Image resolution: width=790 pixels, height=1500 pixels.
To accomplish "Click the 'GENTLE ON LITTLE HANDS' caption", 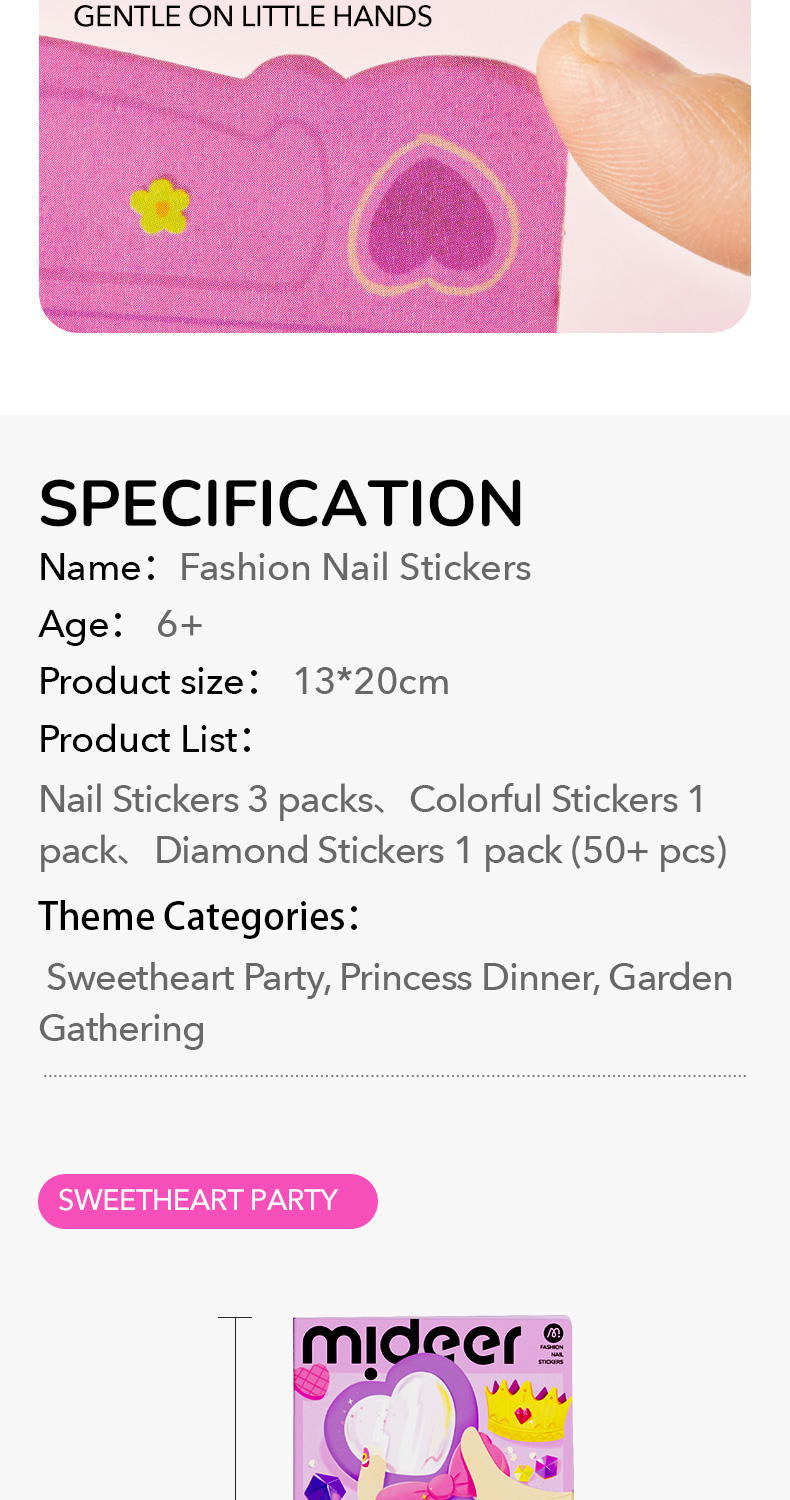I will 253,16.
